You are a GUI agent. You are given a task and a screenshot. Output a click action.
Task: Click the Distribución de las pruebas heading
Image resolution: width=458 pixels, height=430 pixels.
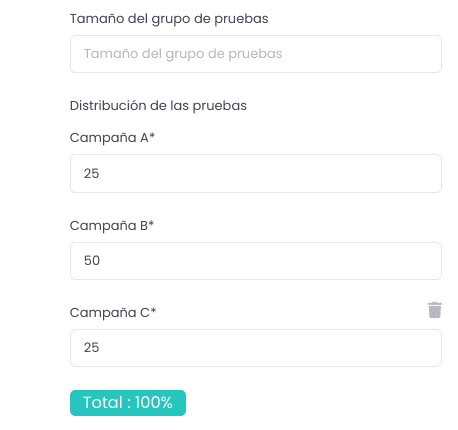pos(158,106)
